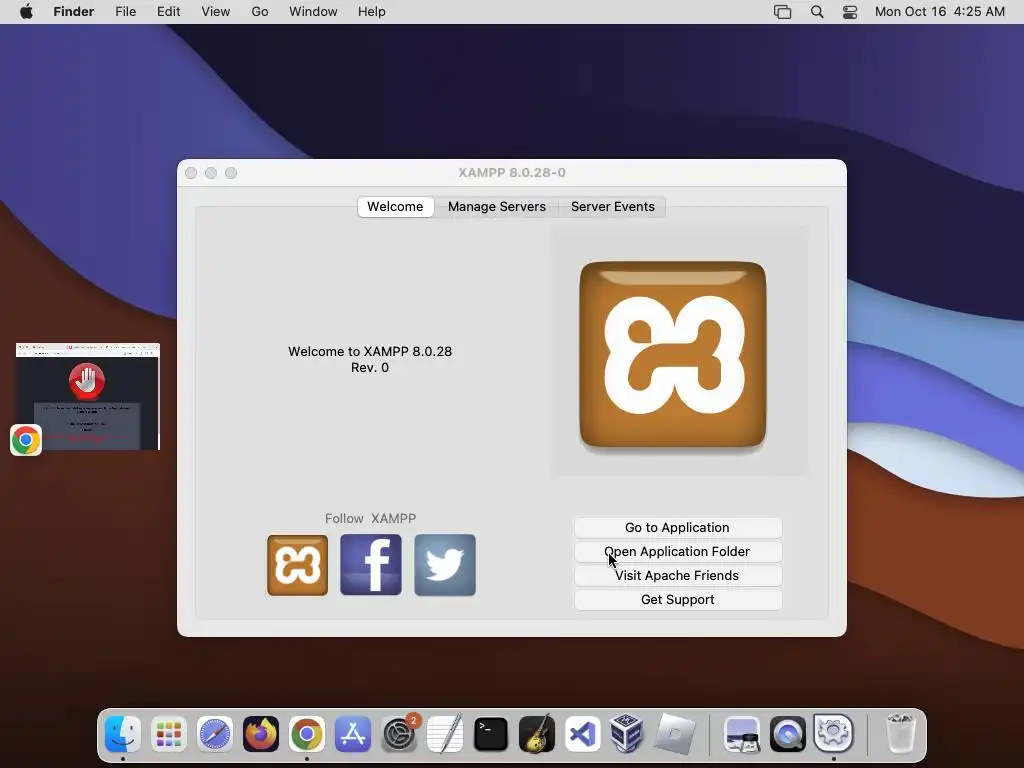Click the 'Follow XAMPP' label

click(370, 519)
